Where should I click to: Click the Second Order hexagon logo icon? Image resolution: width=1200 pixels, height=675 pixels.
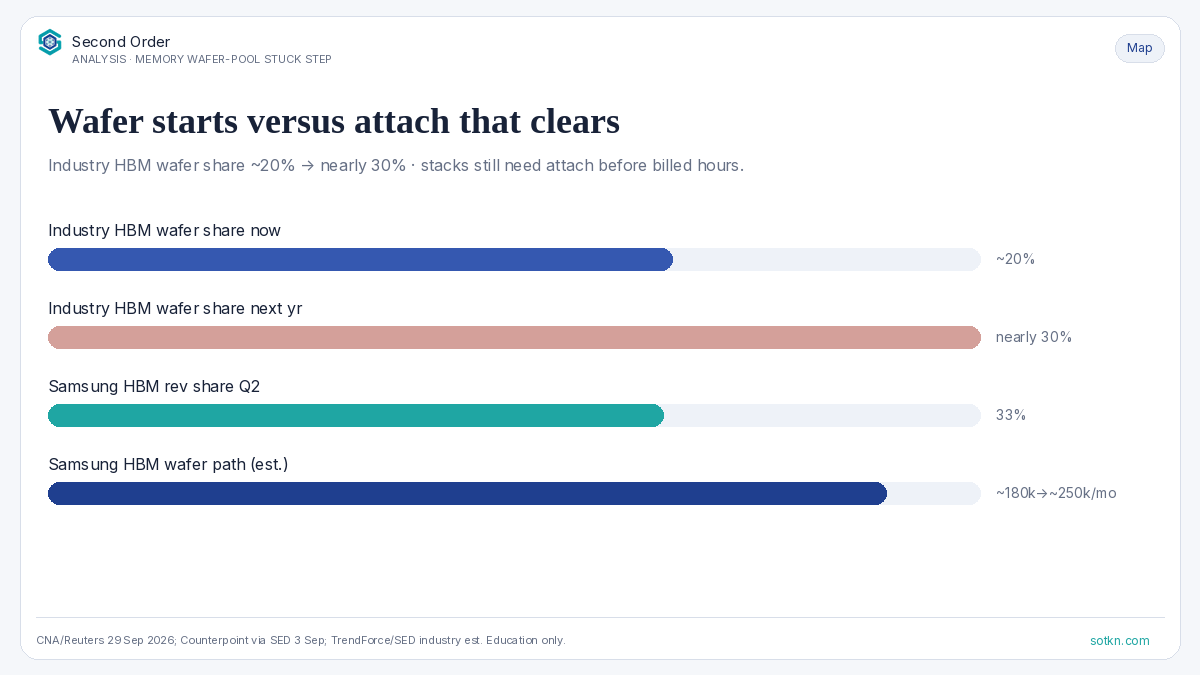pyautogui.click(x=50, y=42)
